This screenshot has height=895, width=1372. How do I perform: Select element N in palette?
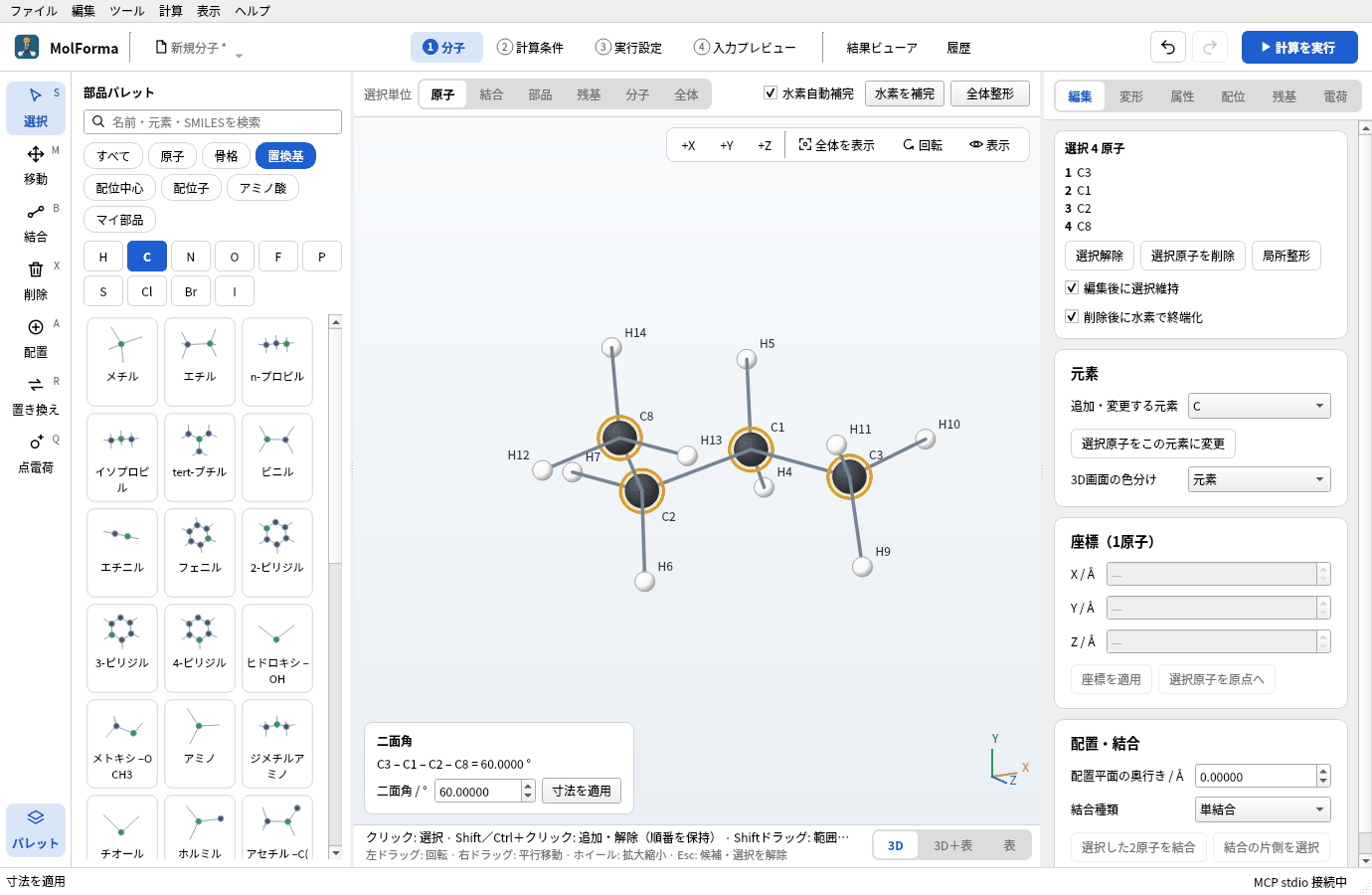(191, 257)
